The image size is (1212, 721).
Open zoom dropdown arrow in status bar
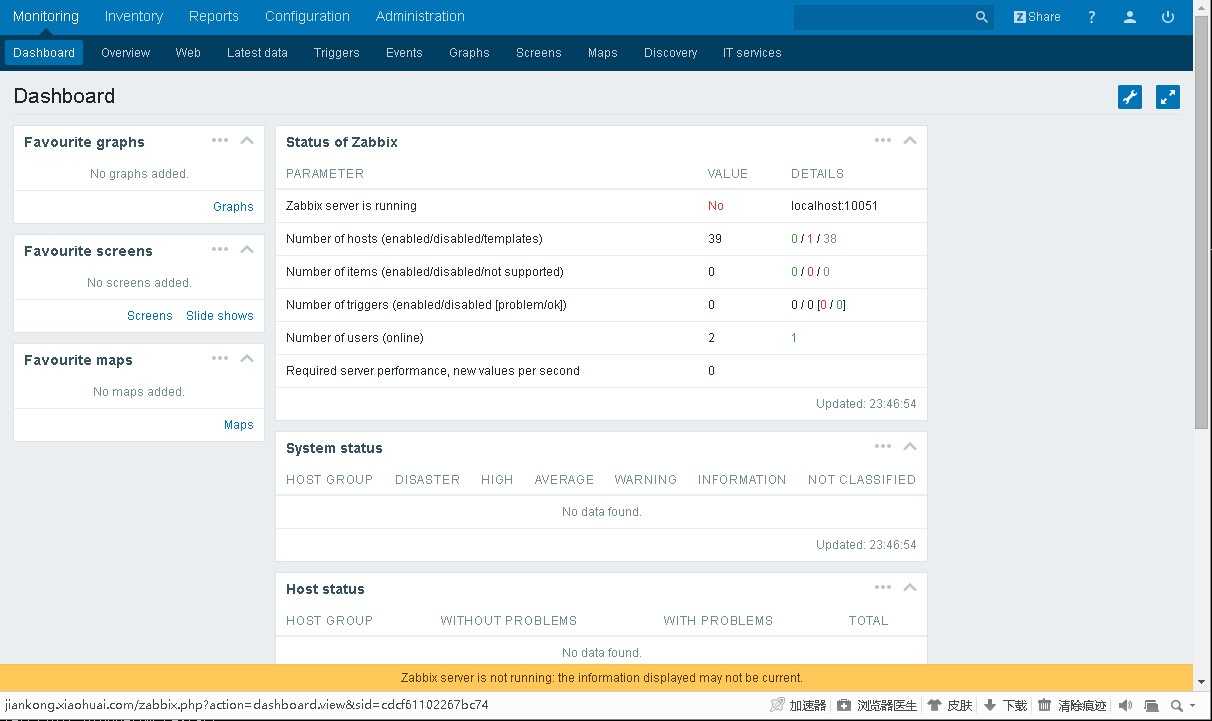(x=1193, y=706)
